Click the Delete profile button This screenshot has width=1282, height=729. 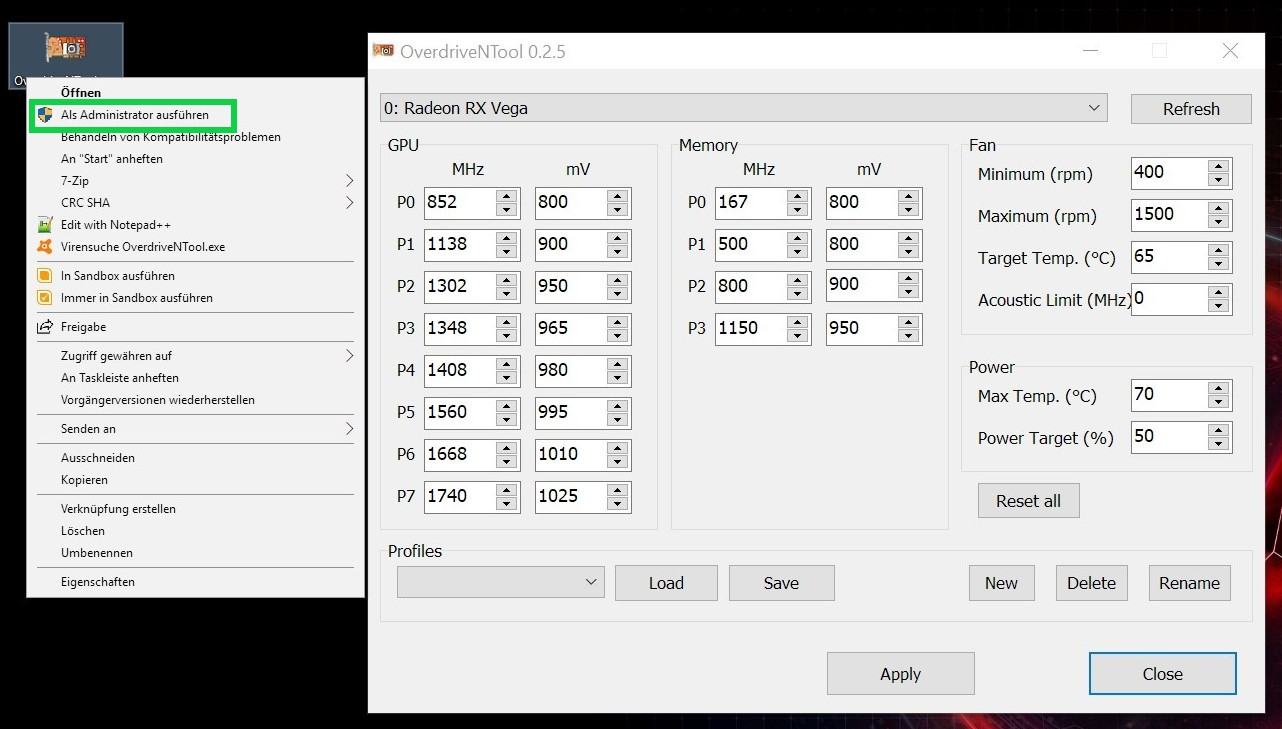coord(1091,583)
